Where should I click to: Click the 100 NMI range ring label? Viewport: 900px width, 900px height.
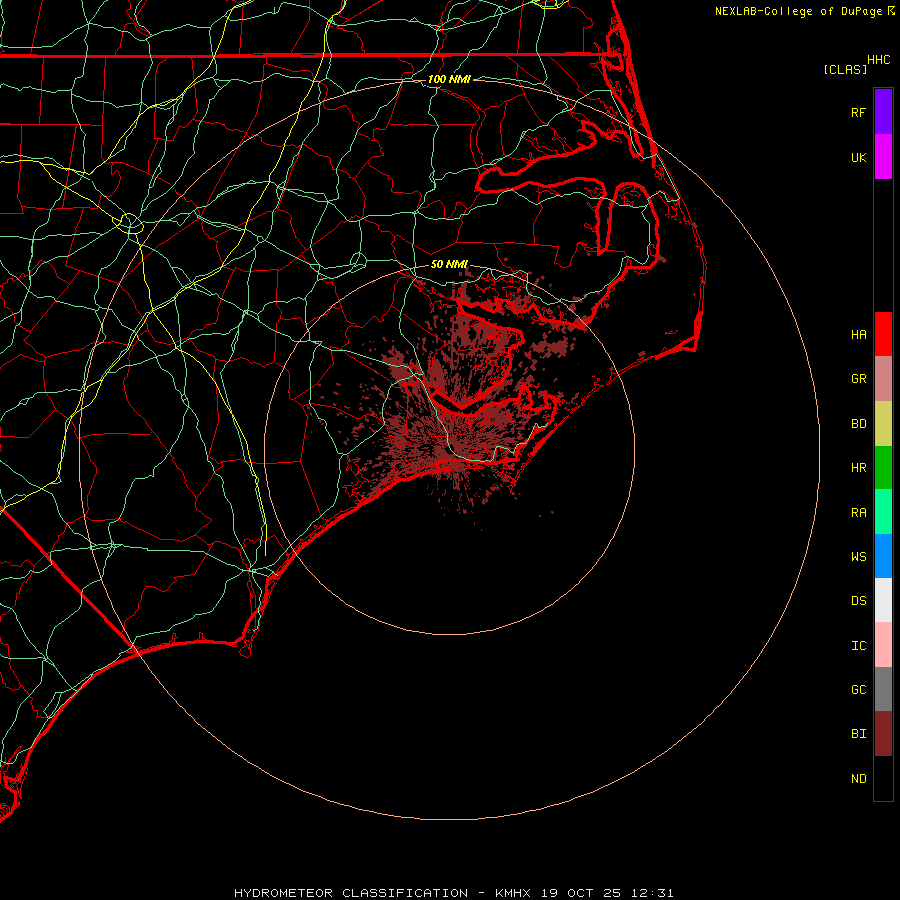[449, 79]
